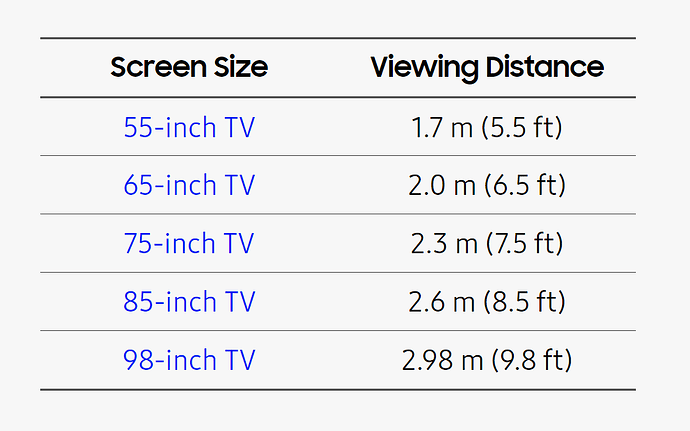Viewport: 690px width, 431px height.
Task: Select the 1.7 m distance value
Action: [x=442, y=128]
